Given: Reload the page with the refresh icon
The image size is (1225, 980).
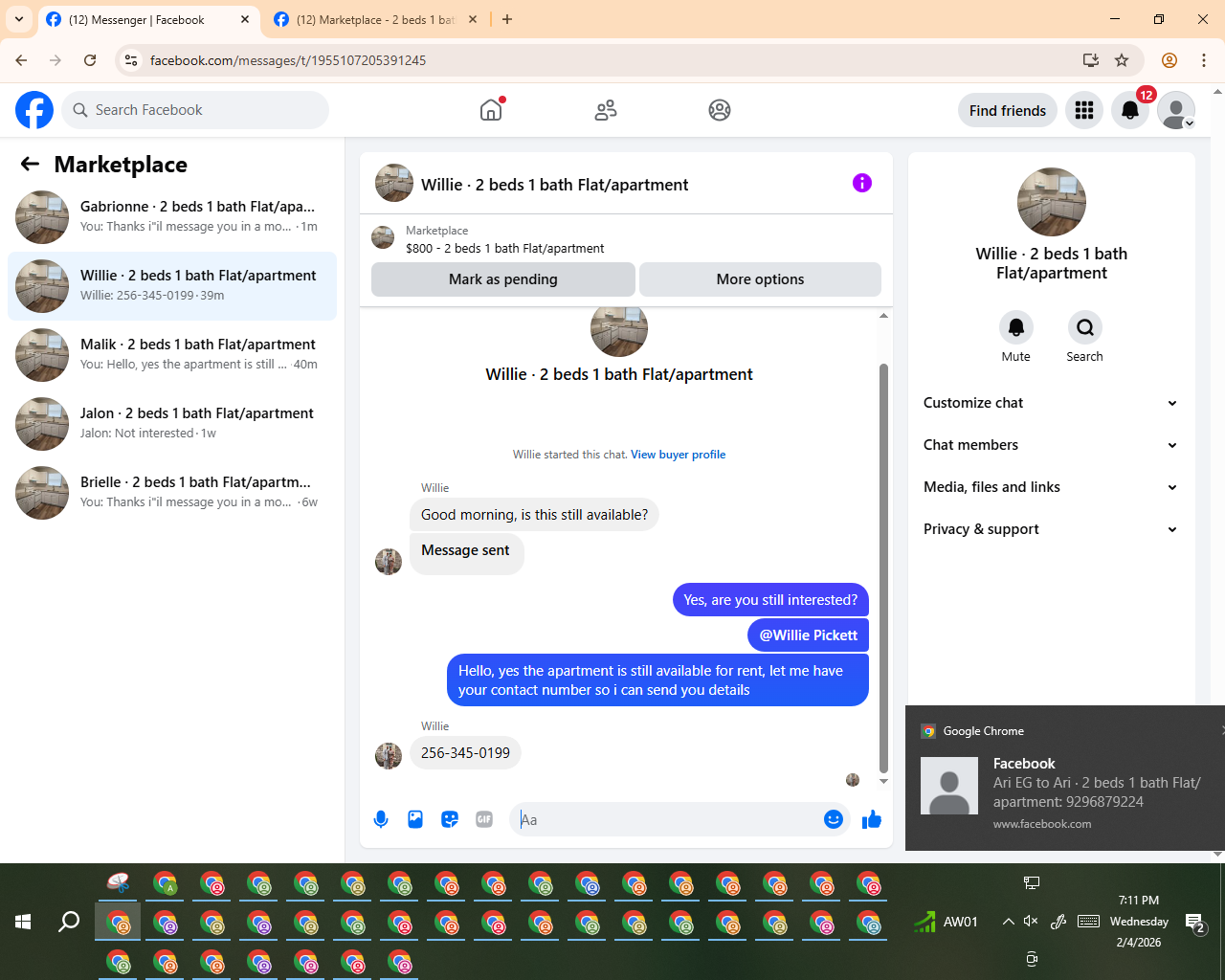Looking at the screenshot, I should tap(90, 60).
